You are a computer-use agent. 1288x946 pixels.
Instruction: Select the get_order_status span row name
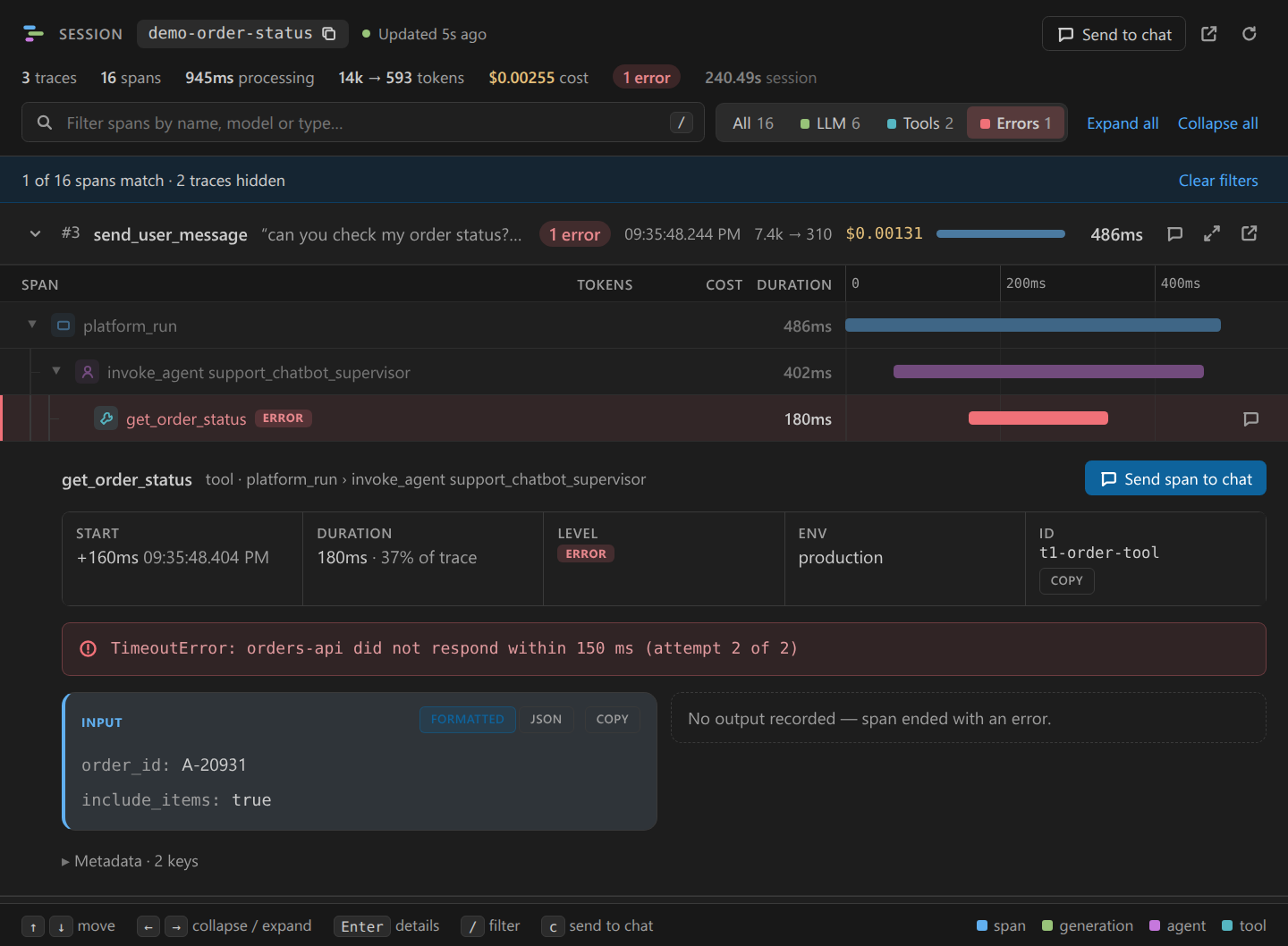pos(186,419)
